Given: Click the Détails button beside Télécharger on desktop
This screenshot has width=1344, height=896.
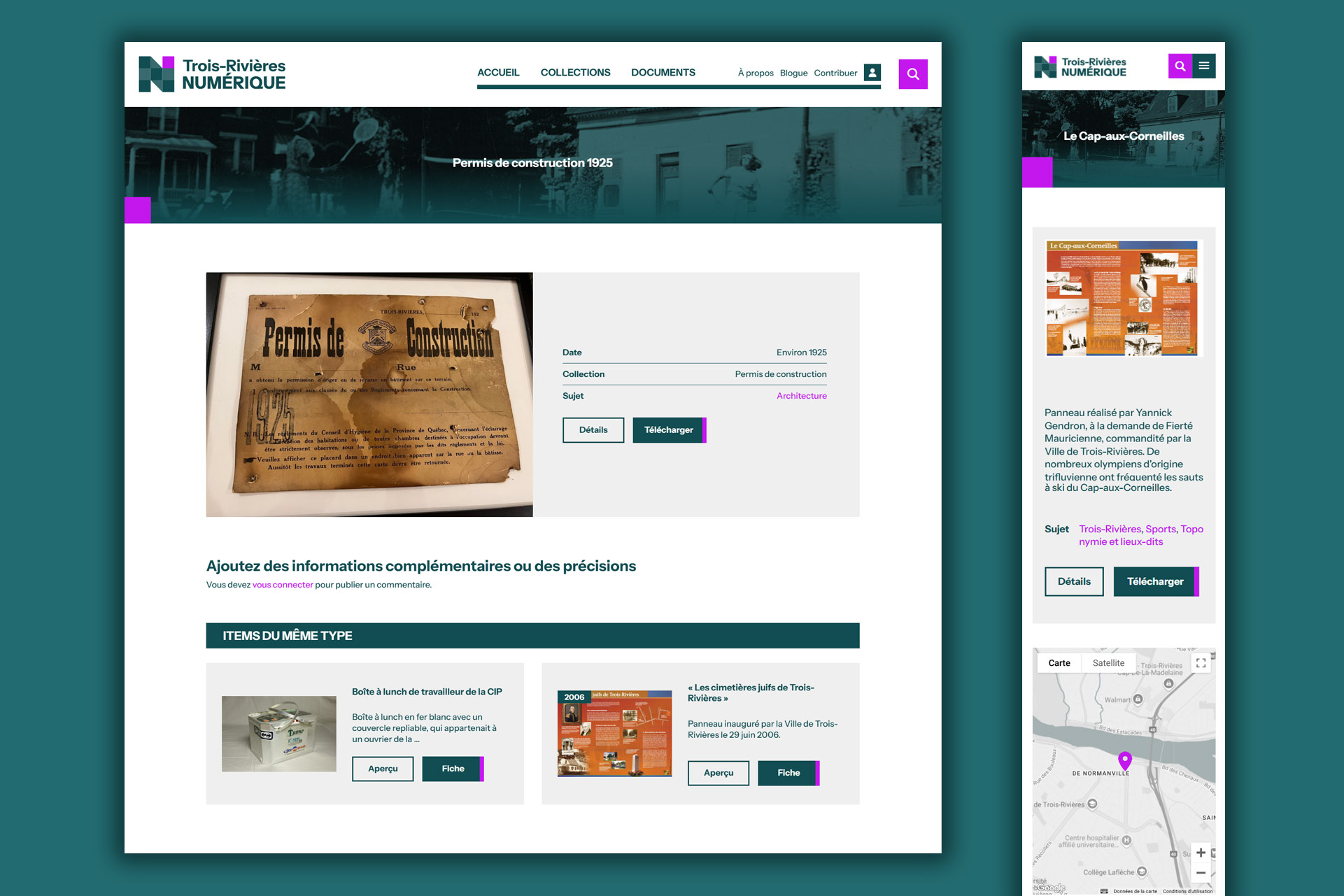Looking at the screenshot, I should click(x=593, y=430).
